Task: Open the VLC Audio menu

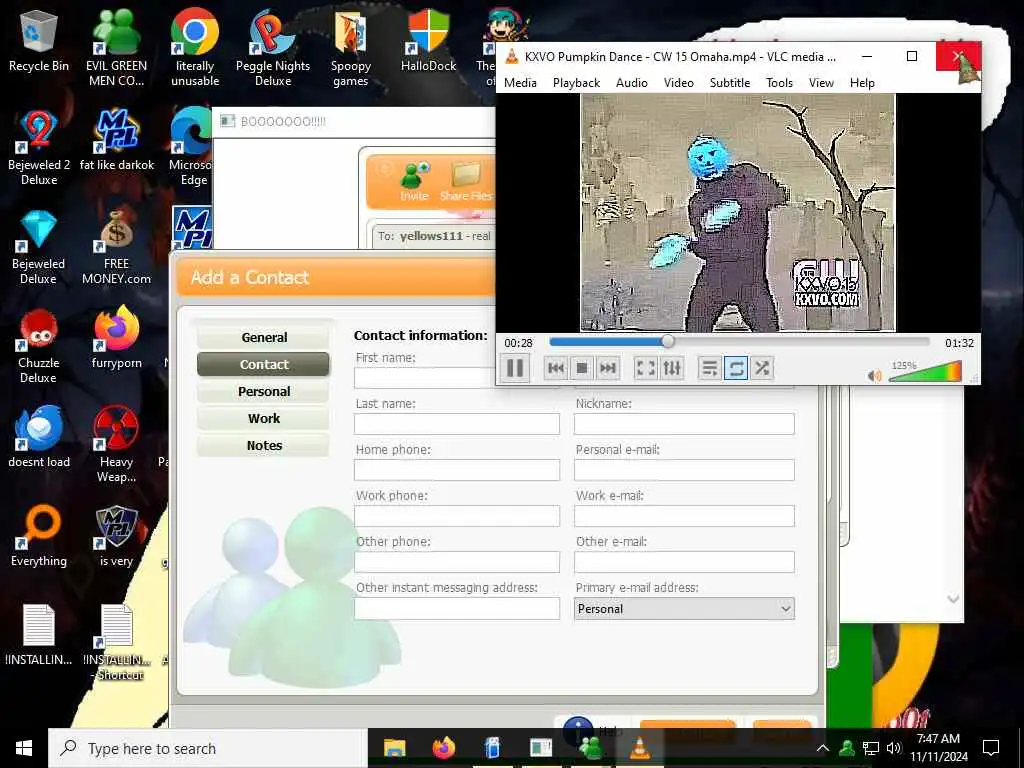Action: pos(632,83)
